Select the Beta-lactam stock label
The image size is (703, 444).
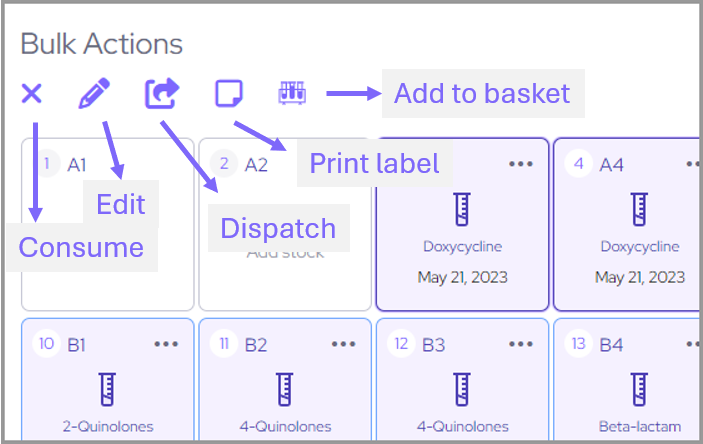point(640,426)
